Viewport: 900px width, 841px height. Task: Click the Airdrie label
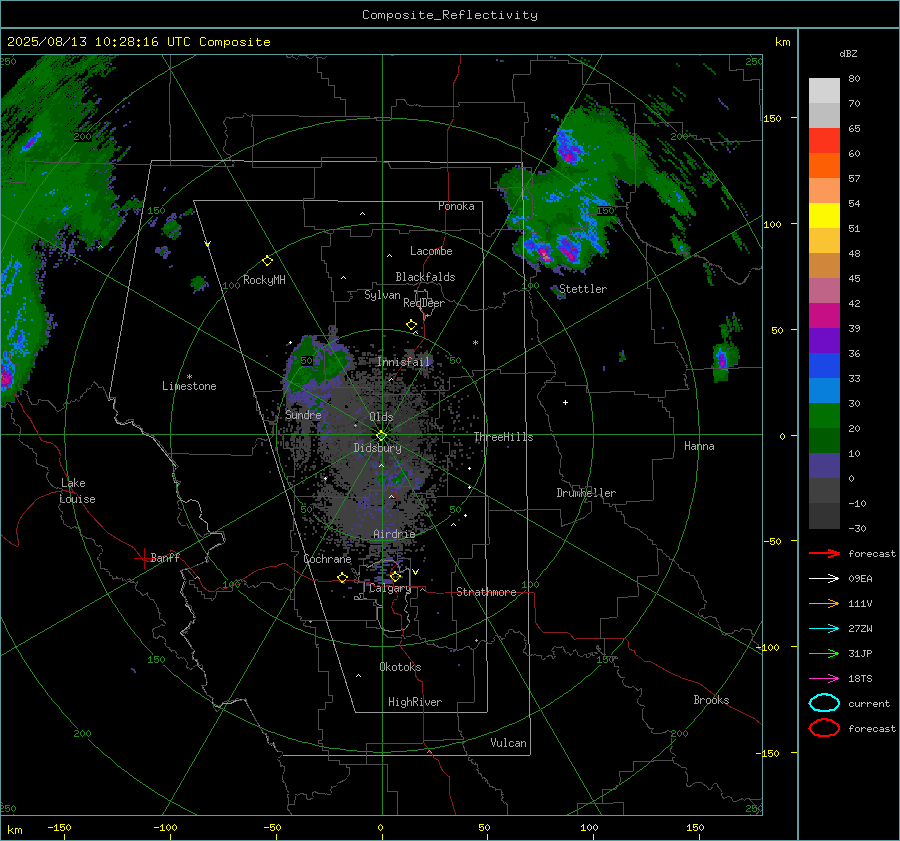(394, 534)
